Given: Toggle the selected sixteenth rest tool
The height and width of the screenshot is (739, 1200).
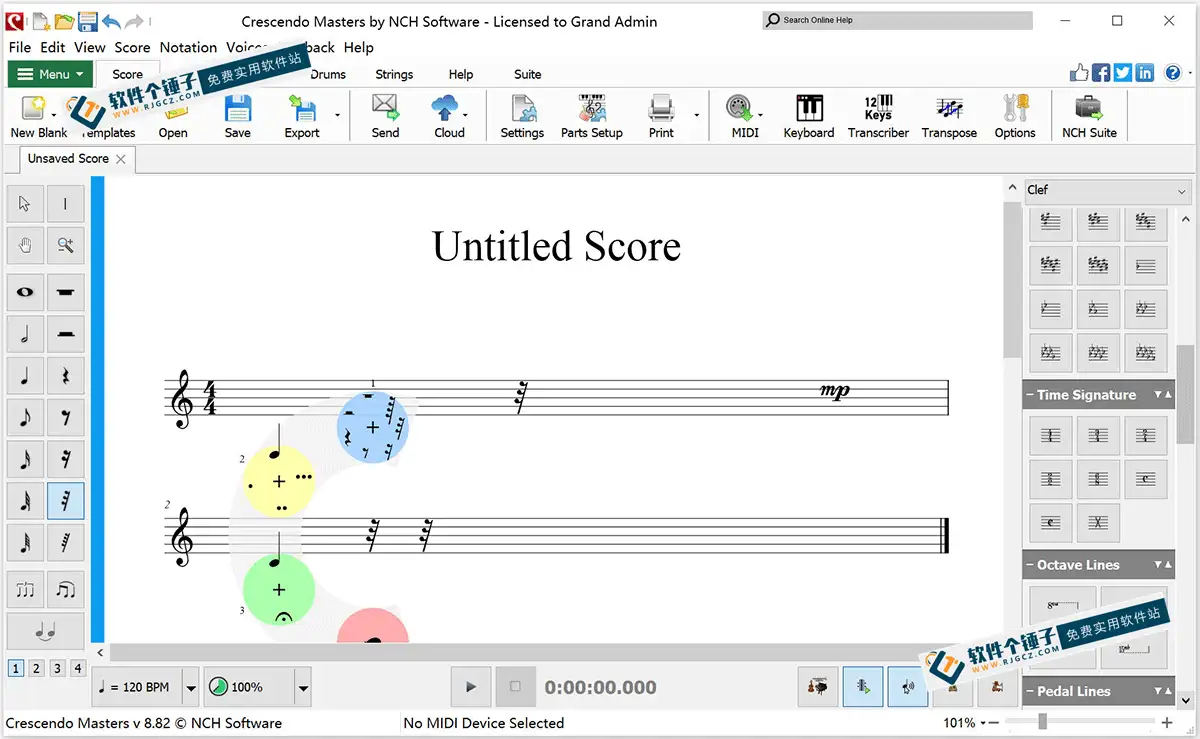Looking at the screenshot, I should pos(66,500).
